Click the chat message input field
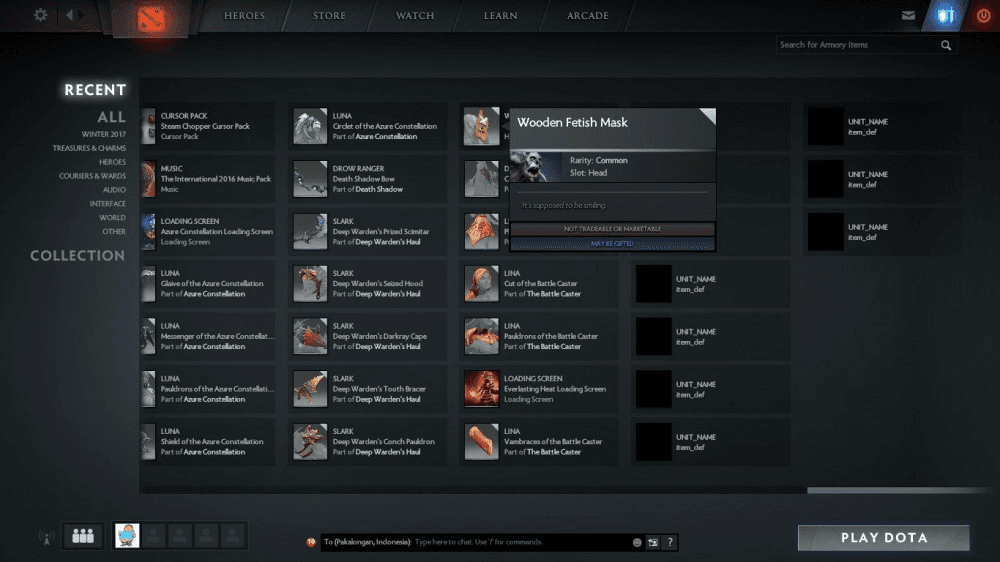1000x562 pixels. tap(520, 542)
